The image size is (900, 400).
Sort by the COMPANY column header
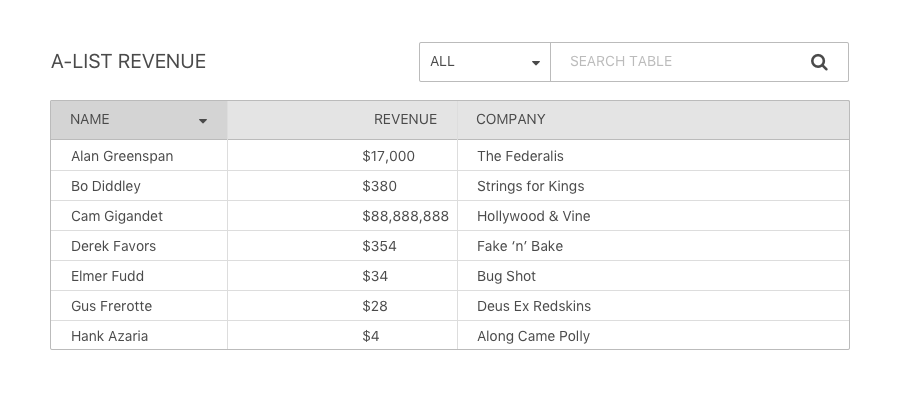[510, 119]
